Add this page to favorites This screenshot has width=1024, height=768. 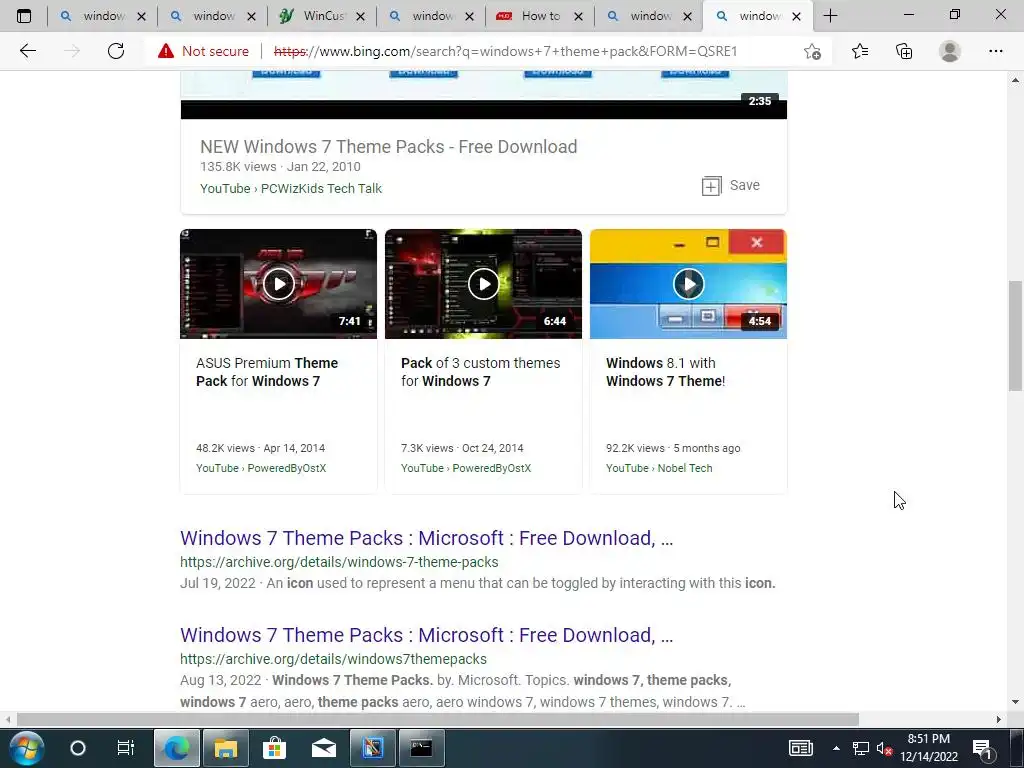(x=812, y=51)
